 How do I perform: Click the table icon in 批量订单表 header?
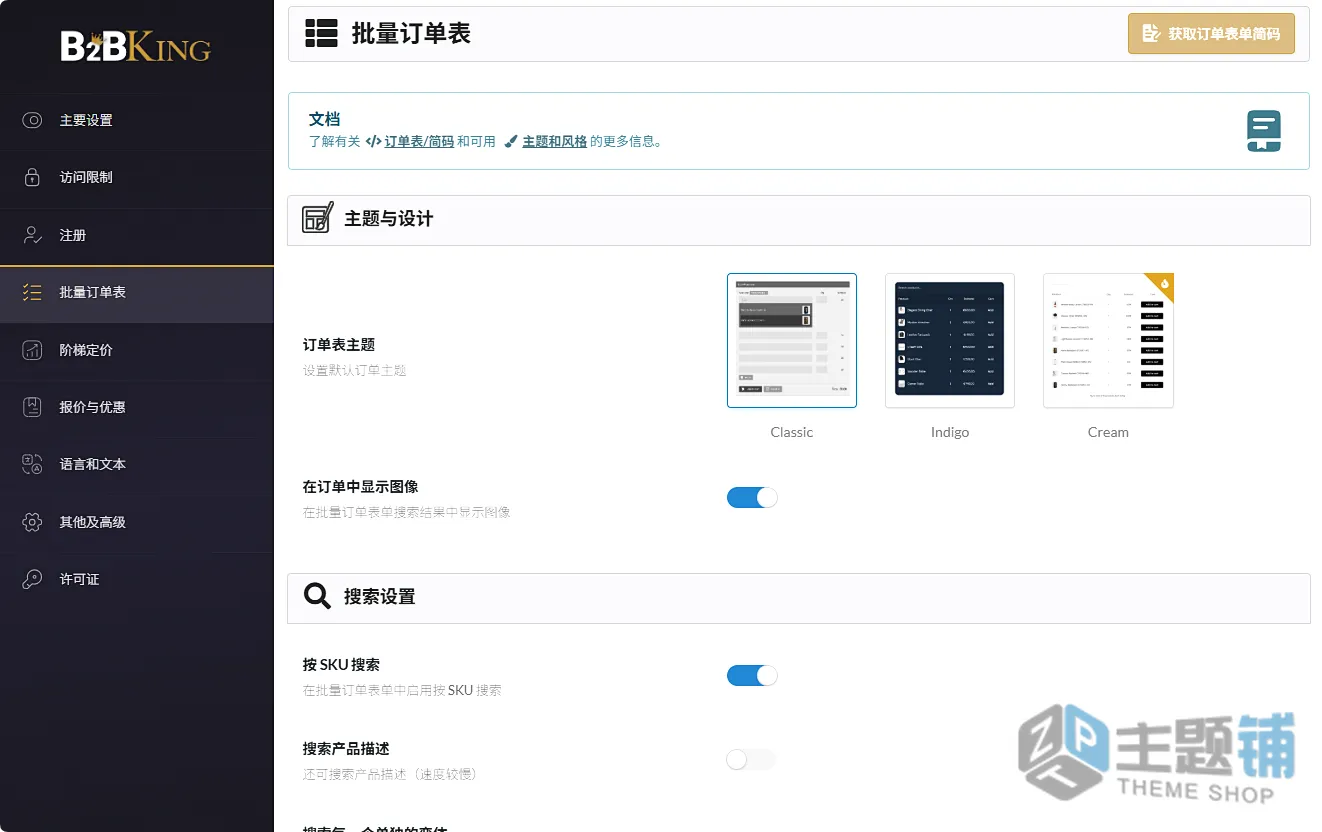click(321, 33)
